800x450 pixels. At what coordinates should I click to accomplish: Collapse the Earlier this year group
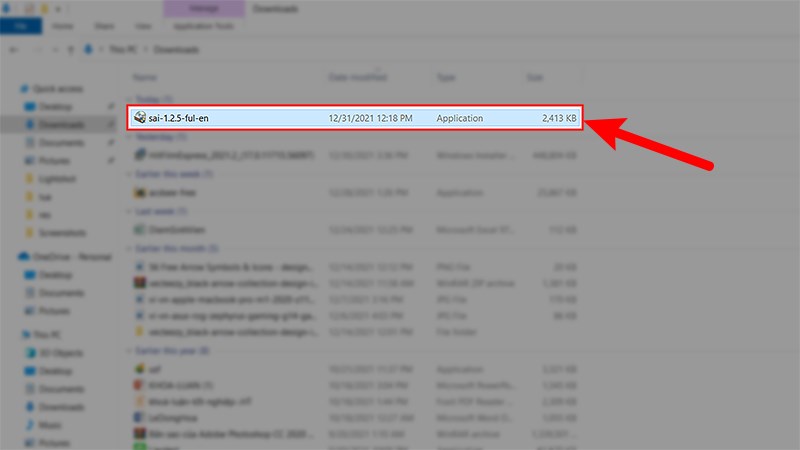129,351
